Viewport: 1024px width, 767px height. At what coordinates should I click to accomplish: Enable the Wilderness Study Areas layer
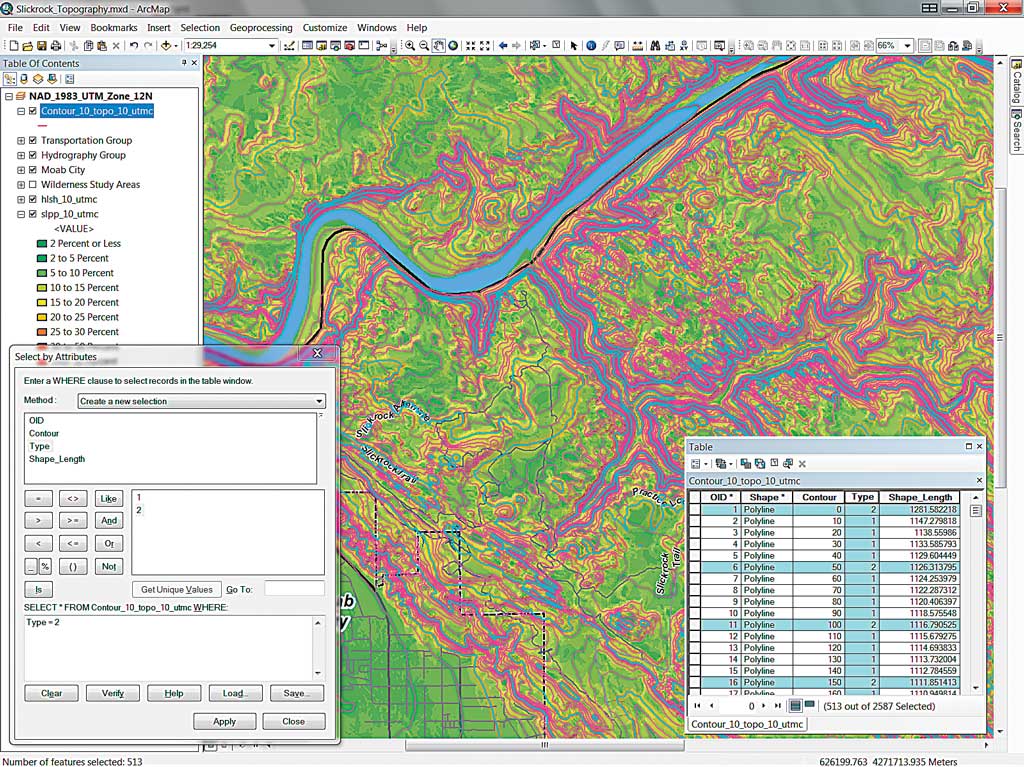click(33, 185)
